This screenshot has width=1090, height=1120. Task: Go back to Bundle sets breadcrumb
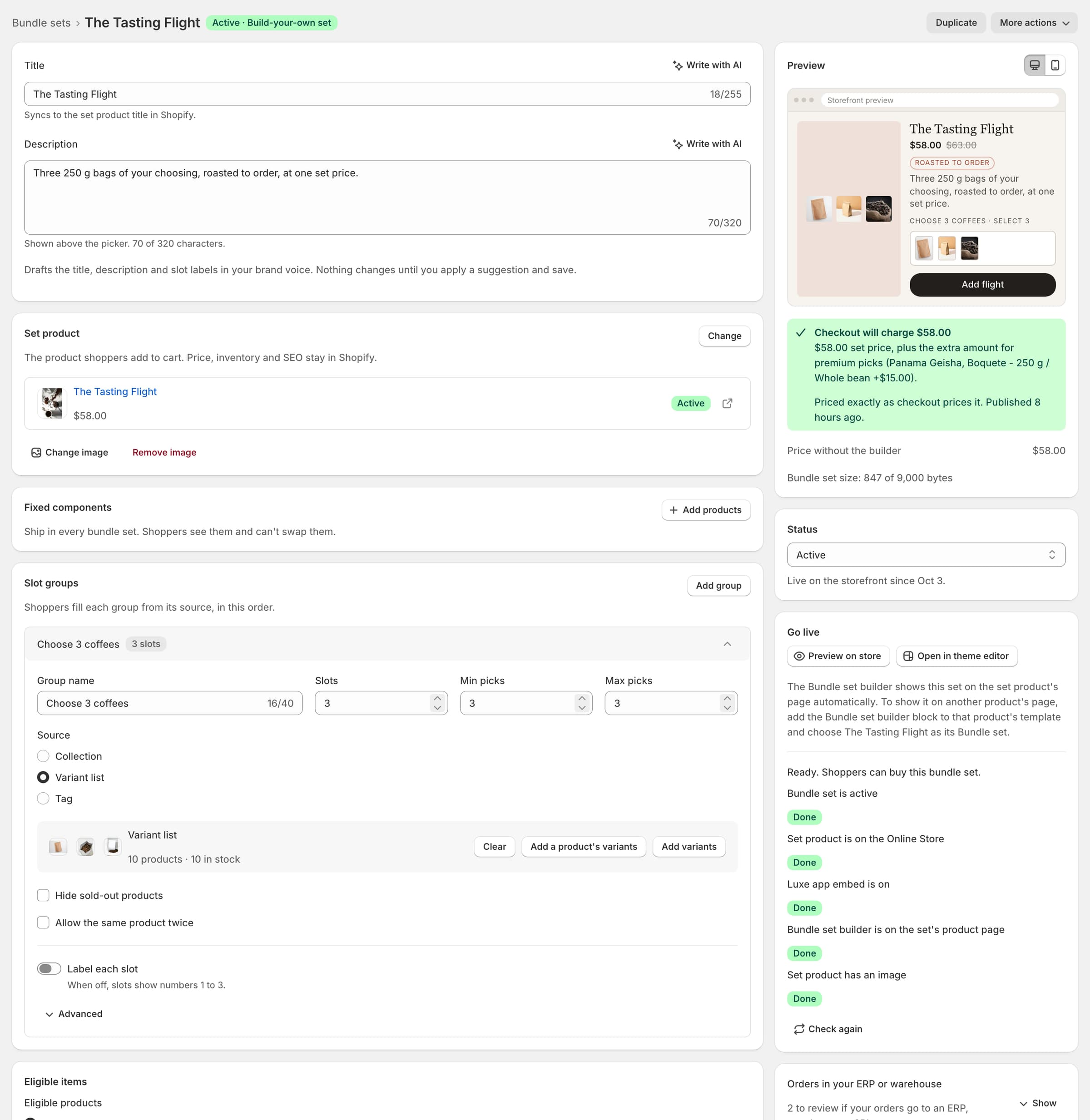click(41, 23)
